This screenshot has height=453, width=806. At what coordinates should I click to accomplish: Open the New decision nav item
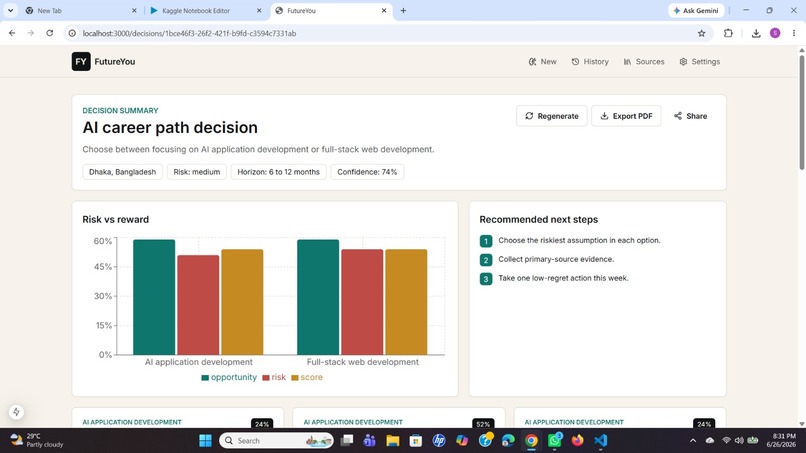pyautogui.click(x=542, y=61)
